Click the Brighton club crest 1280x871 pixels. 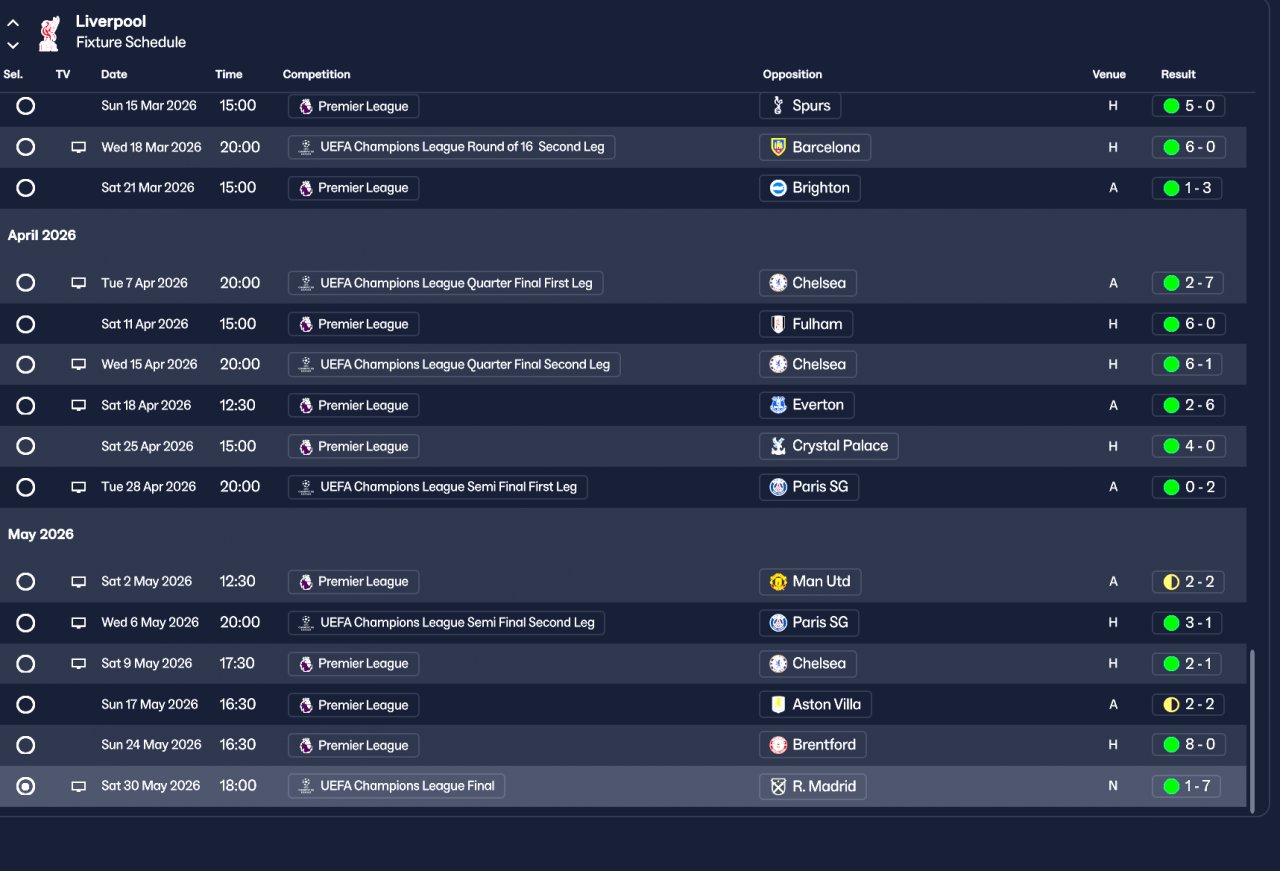(x=778, y=188)
